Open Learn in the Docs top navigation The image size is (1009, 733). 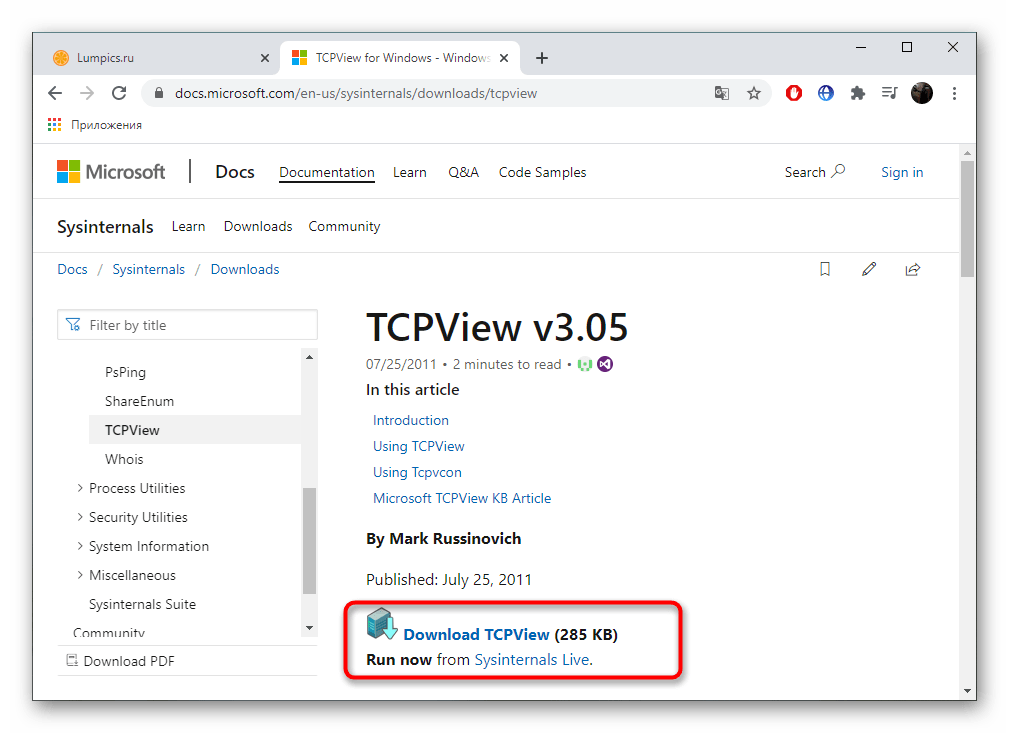pyautogui.click(x=410, y=172)
